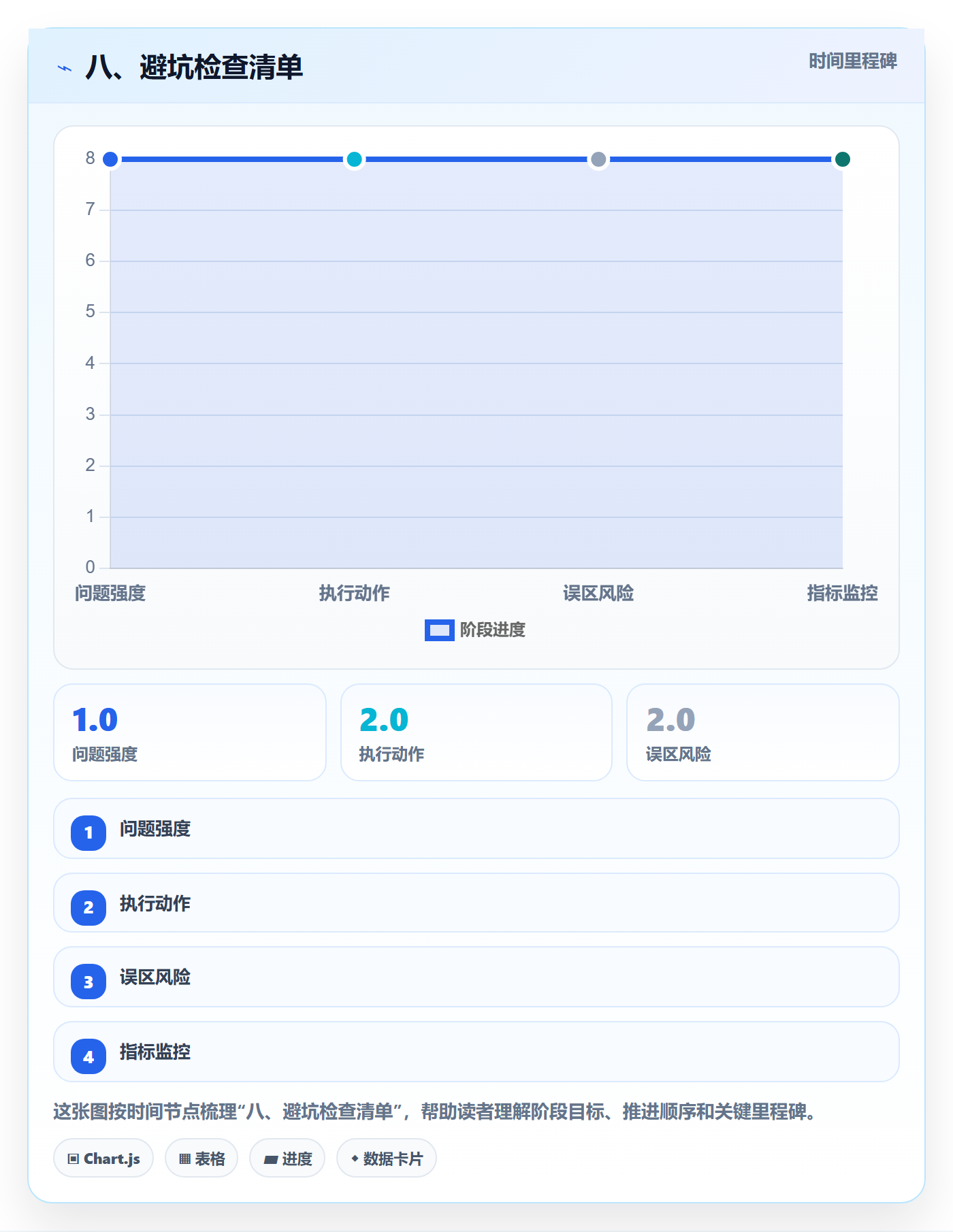The image size is (953, 1232).
Task: Click the 数据卡片 tag chip
Action: click(x=387, y=1158)
